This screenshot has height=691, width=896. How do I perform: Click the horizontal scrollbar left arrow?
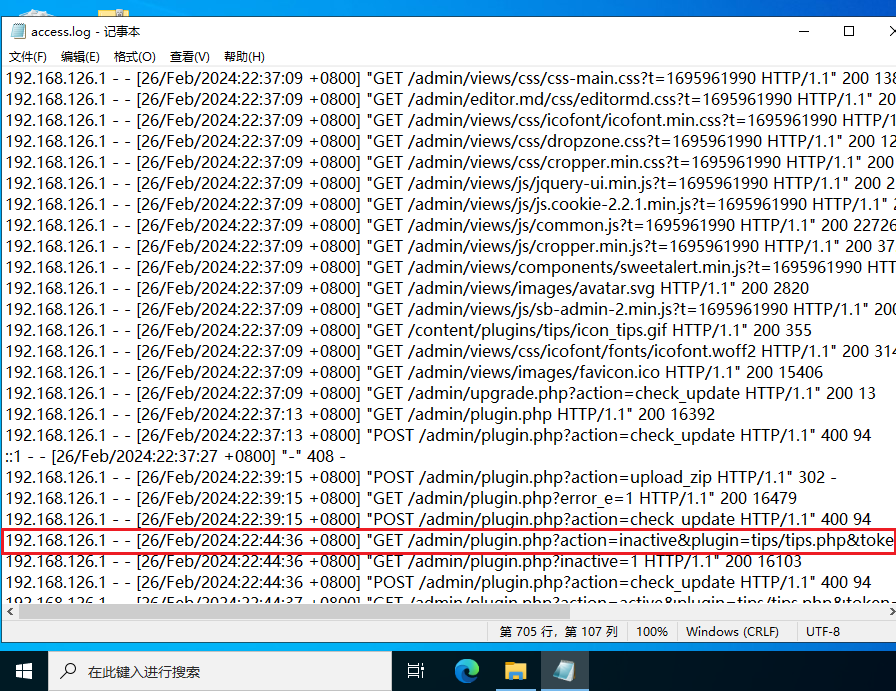click(10, 612)
